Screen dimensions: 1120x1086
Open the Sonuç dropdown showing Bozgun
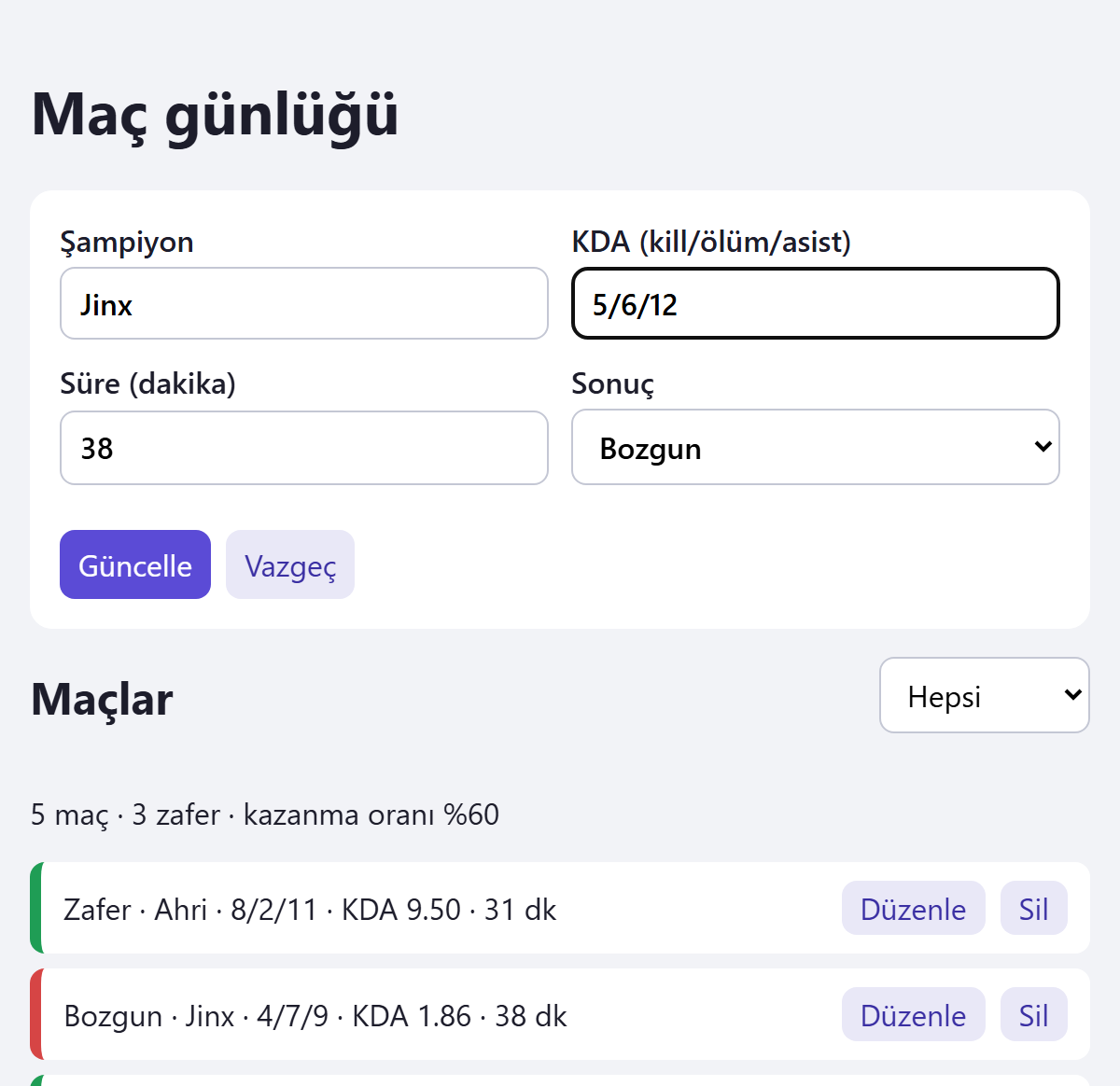[x=816, y=447]
